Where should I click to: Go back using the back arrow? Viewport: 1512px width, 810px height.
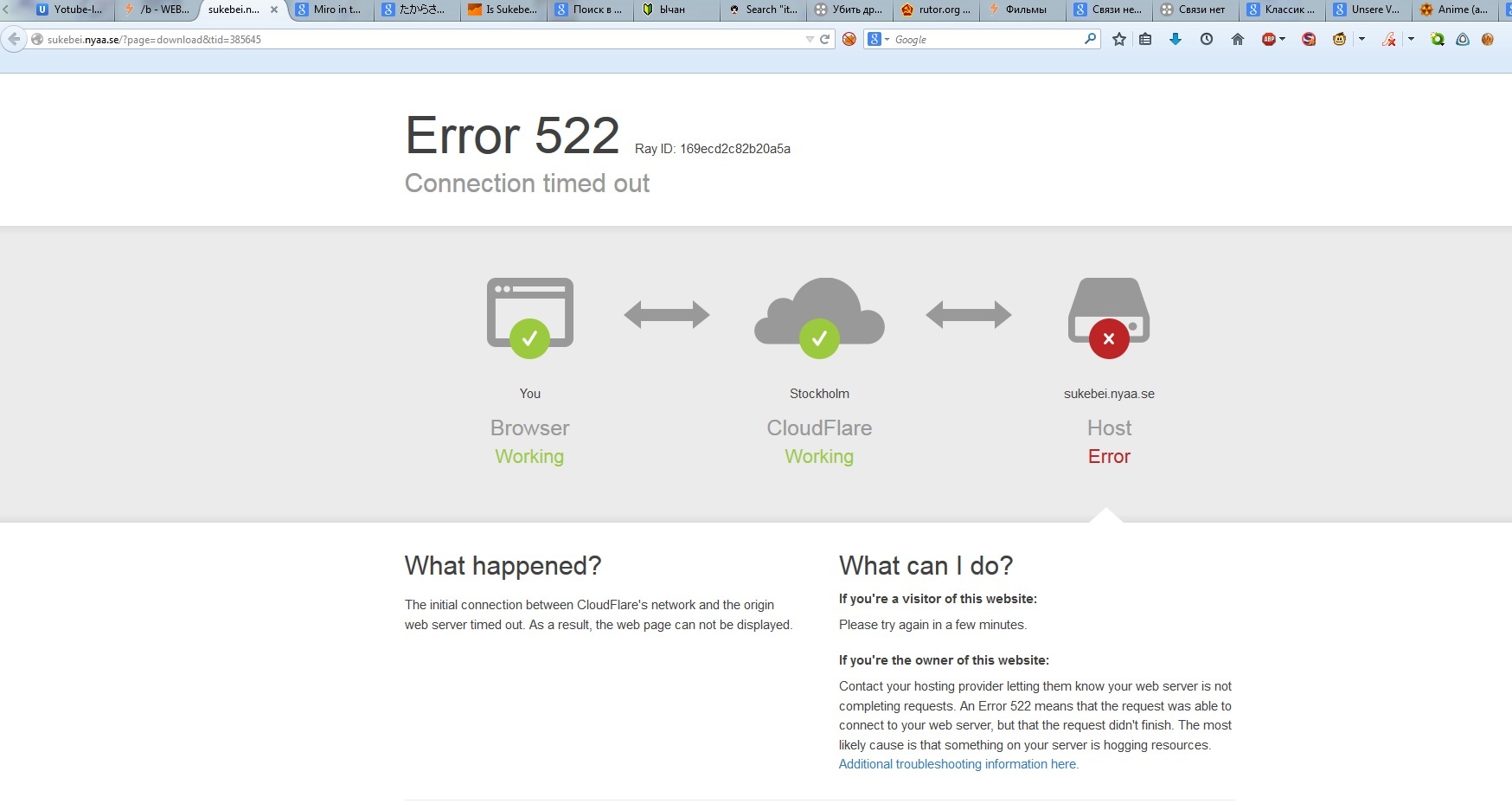[x=13, y=39]
